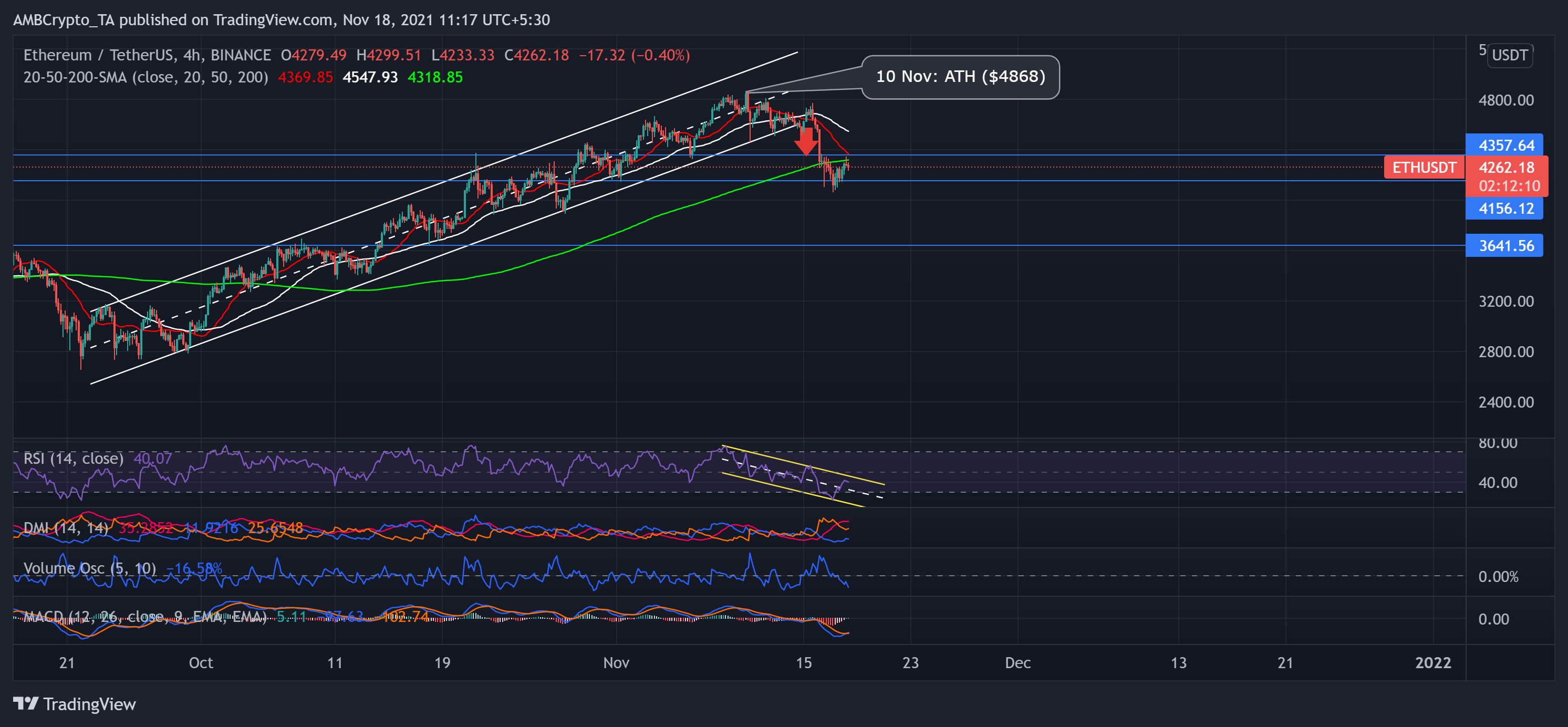Viewport: 1568px width, 727px height.
Task: Select the 10 Nov ATH callout note
Action: pyautogui.click(x=960, y=77)
